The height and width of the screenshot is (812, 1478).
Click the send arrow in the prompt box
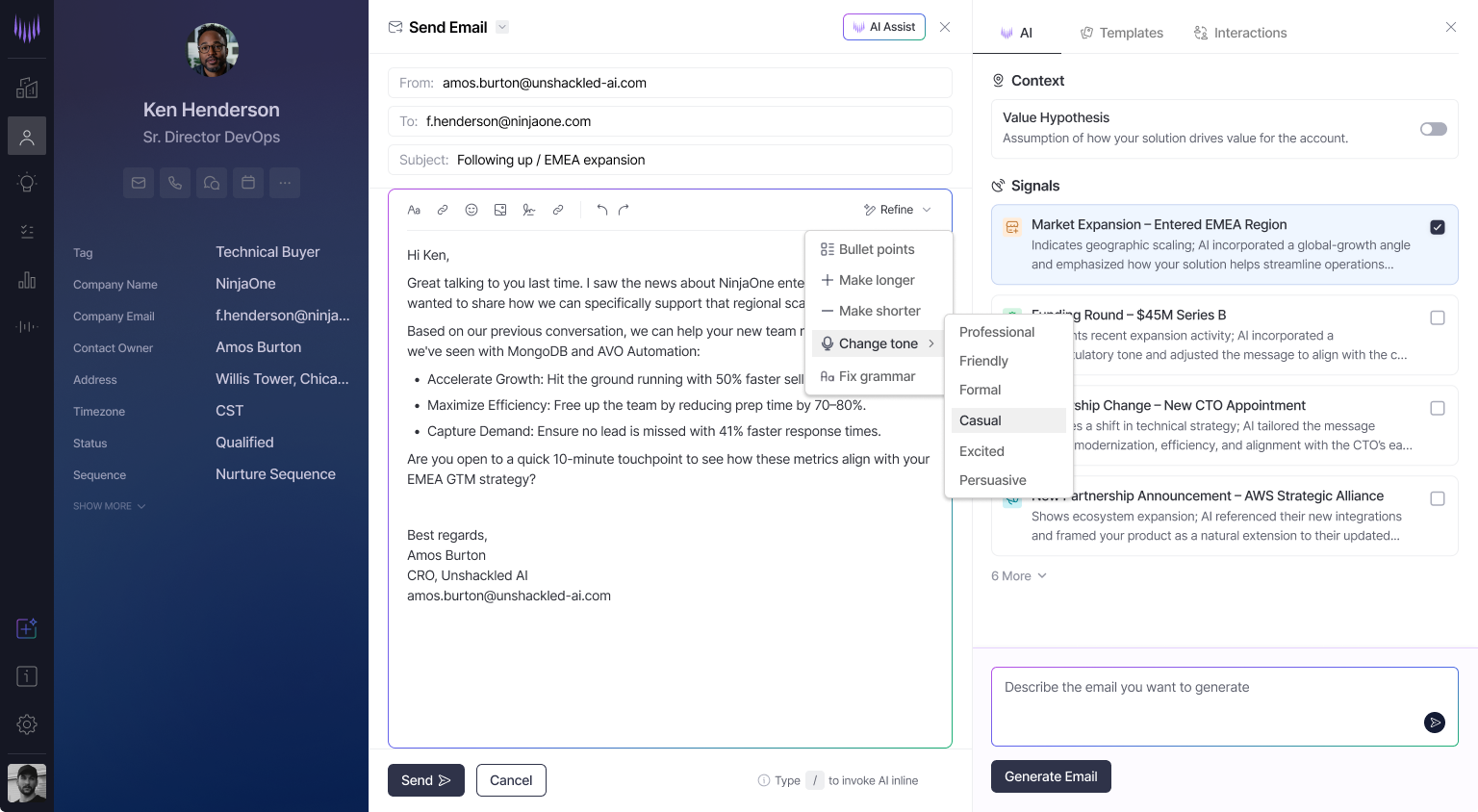[1435, 723]
